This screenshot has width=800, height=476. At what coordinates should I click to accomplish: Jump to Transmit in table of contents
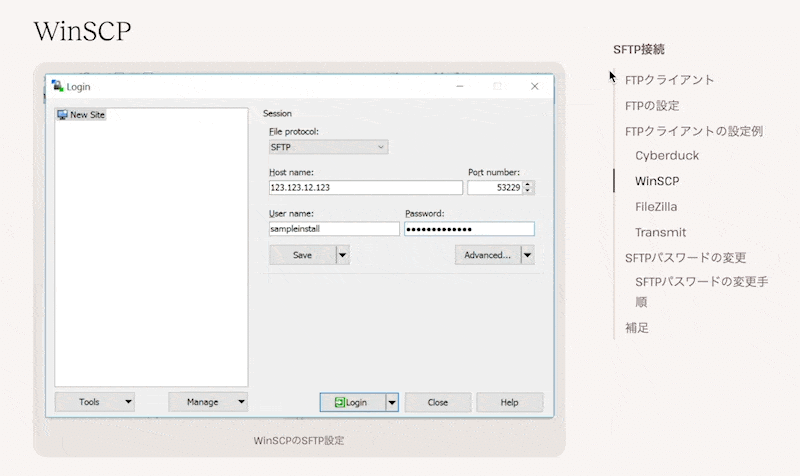(x=660, y=232)
